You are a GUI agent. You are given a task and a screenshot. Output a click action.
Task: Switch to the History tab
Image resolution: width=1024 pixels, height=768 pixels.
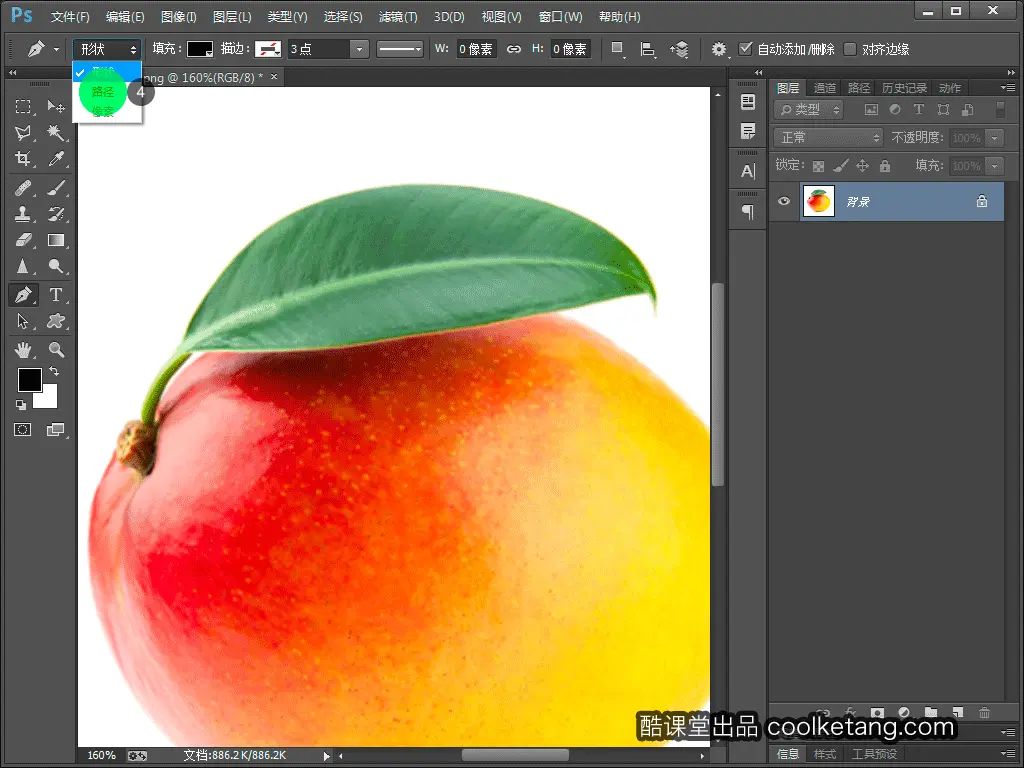click(904, 88)
